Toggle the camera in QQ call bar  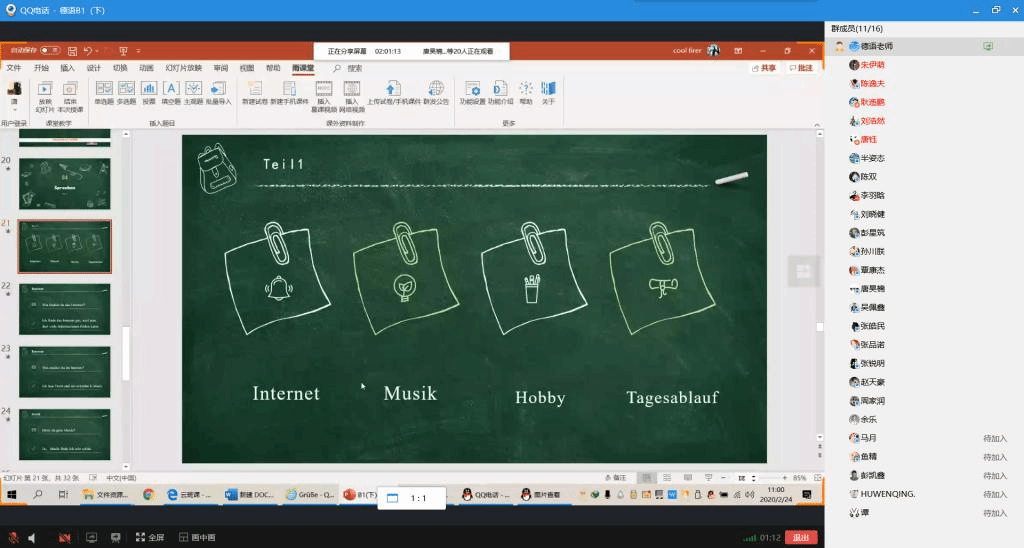(x=64, y=537)
